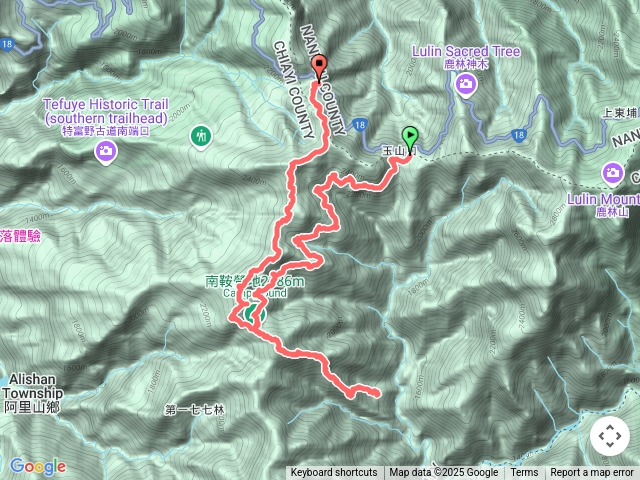Click Report a map error

pos(591,473)
